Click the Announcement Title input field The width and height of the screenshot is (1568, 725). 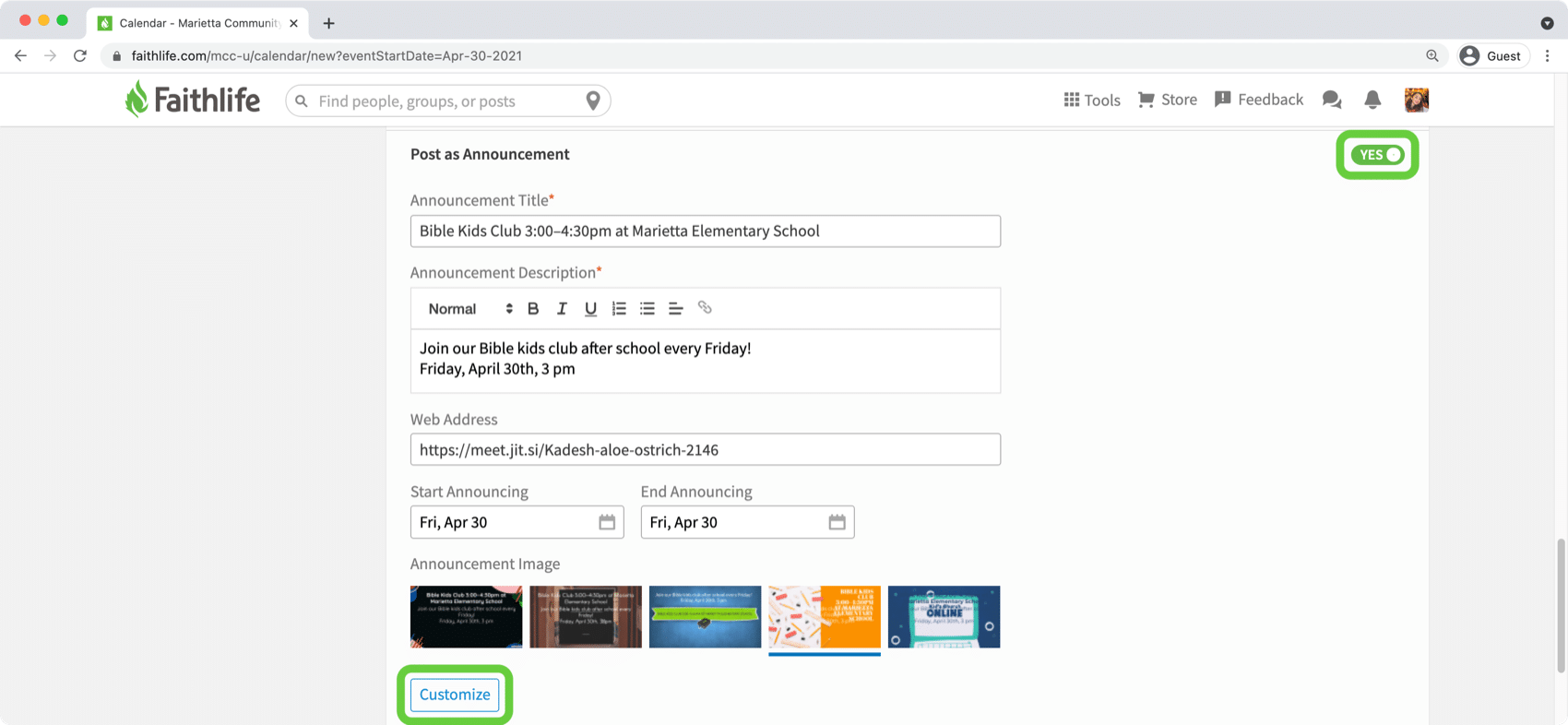point(706,231)
